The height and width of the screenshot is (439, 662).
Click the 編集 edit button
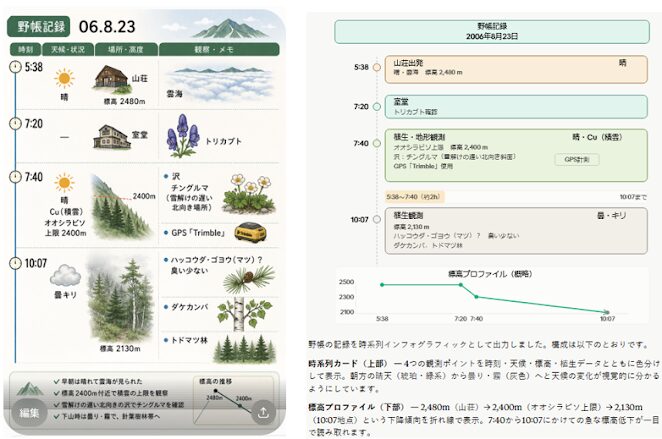pos(29,412)
